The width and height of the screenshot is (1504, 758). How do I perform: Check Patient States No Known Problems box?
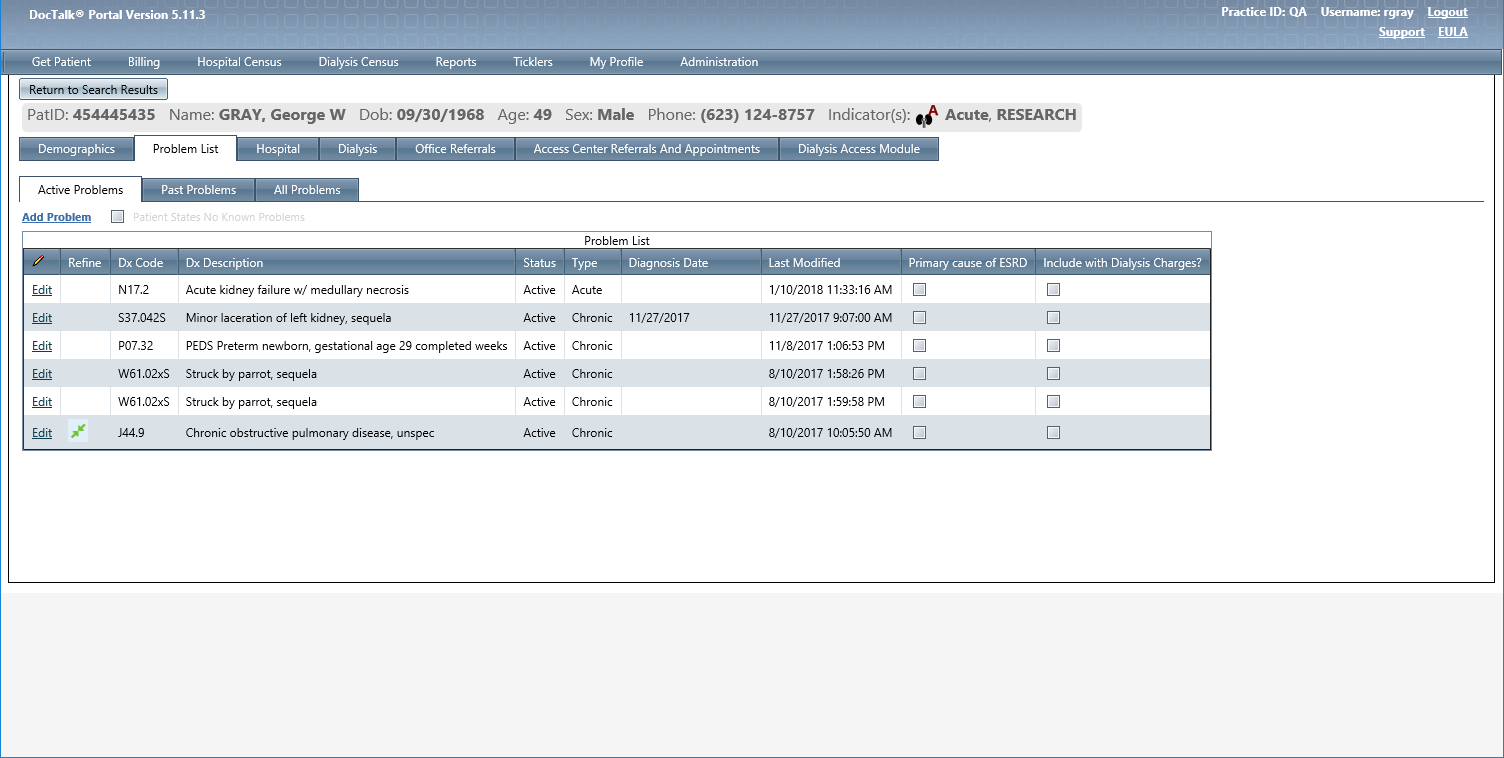118,216
